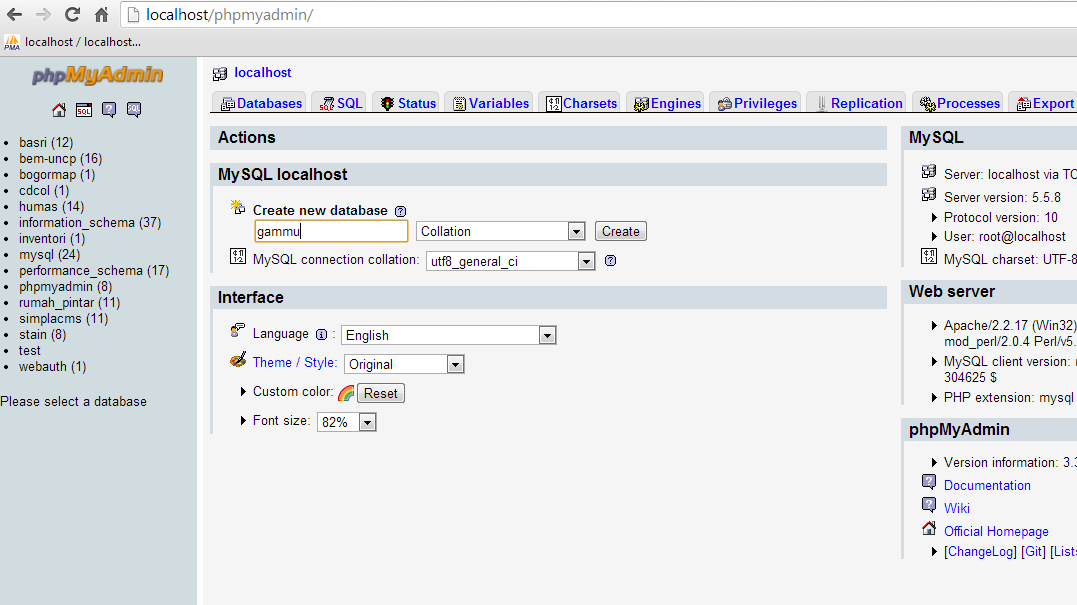Click the Documentation icon in phpMyAdmin panel
The image size is (1077, 605).
click(929, 482)
